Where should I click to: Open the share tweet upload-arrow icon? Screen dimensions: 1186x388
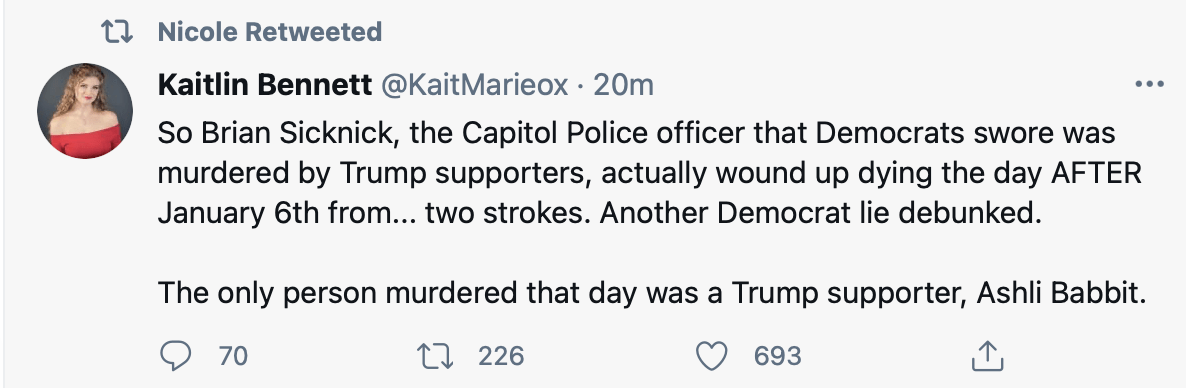pyautogui.click(x=987, y=355)
